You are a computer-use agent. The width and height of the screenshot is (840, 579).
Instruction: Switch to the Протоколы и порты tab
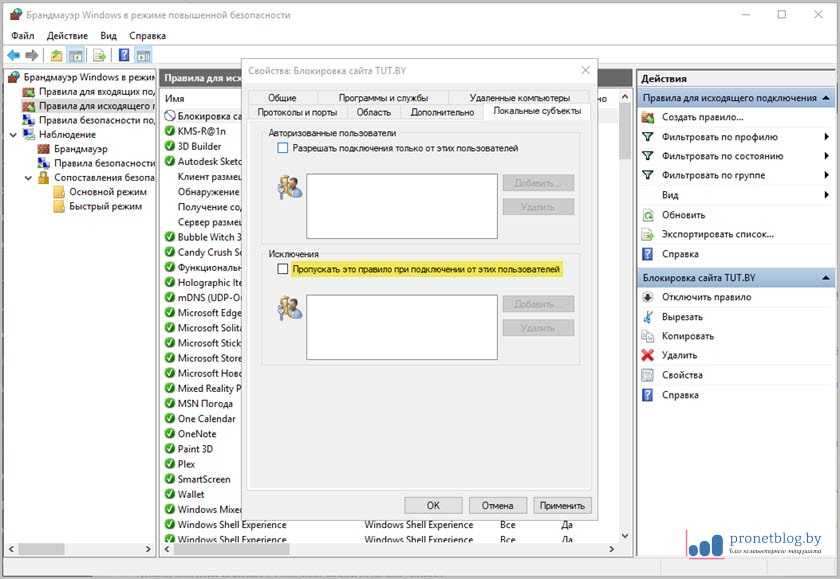tap(297, 112)
